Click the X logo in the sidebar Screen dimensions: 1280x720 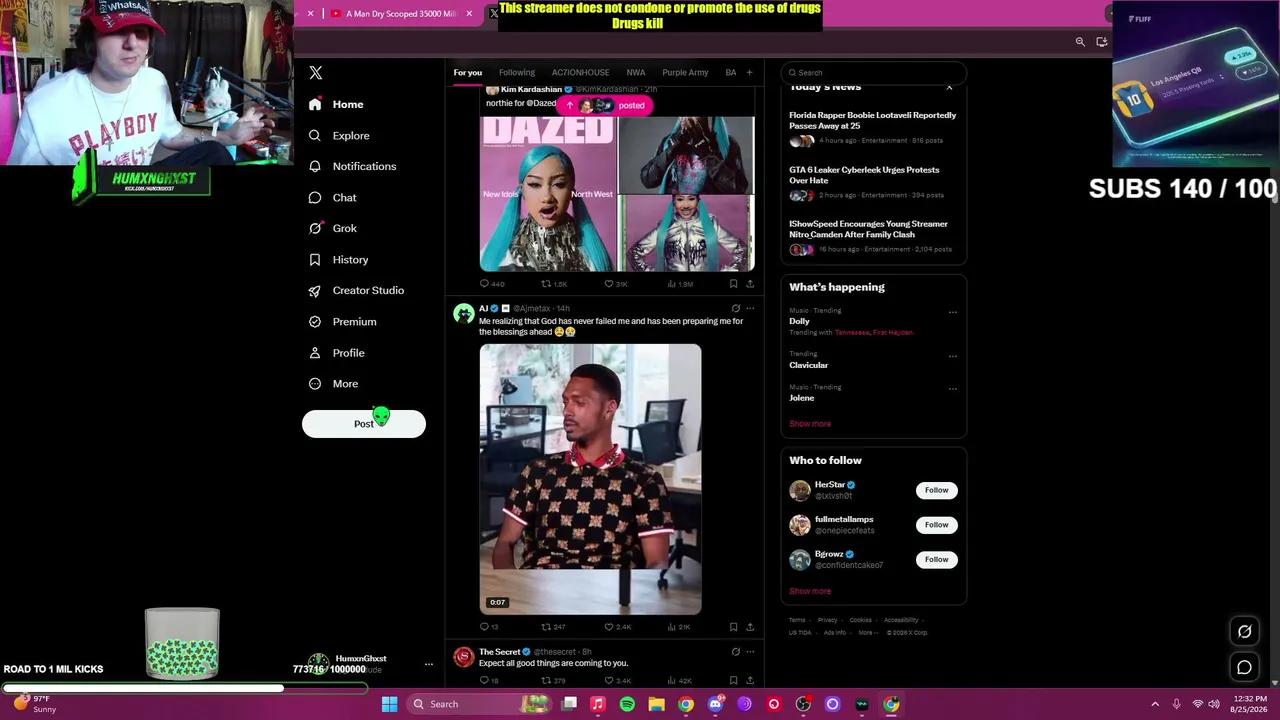[x=316, y=73]
